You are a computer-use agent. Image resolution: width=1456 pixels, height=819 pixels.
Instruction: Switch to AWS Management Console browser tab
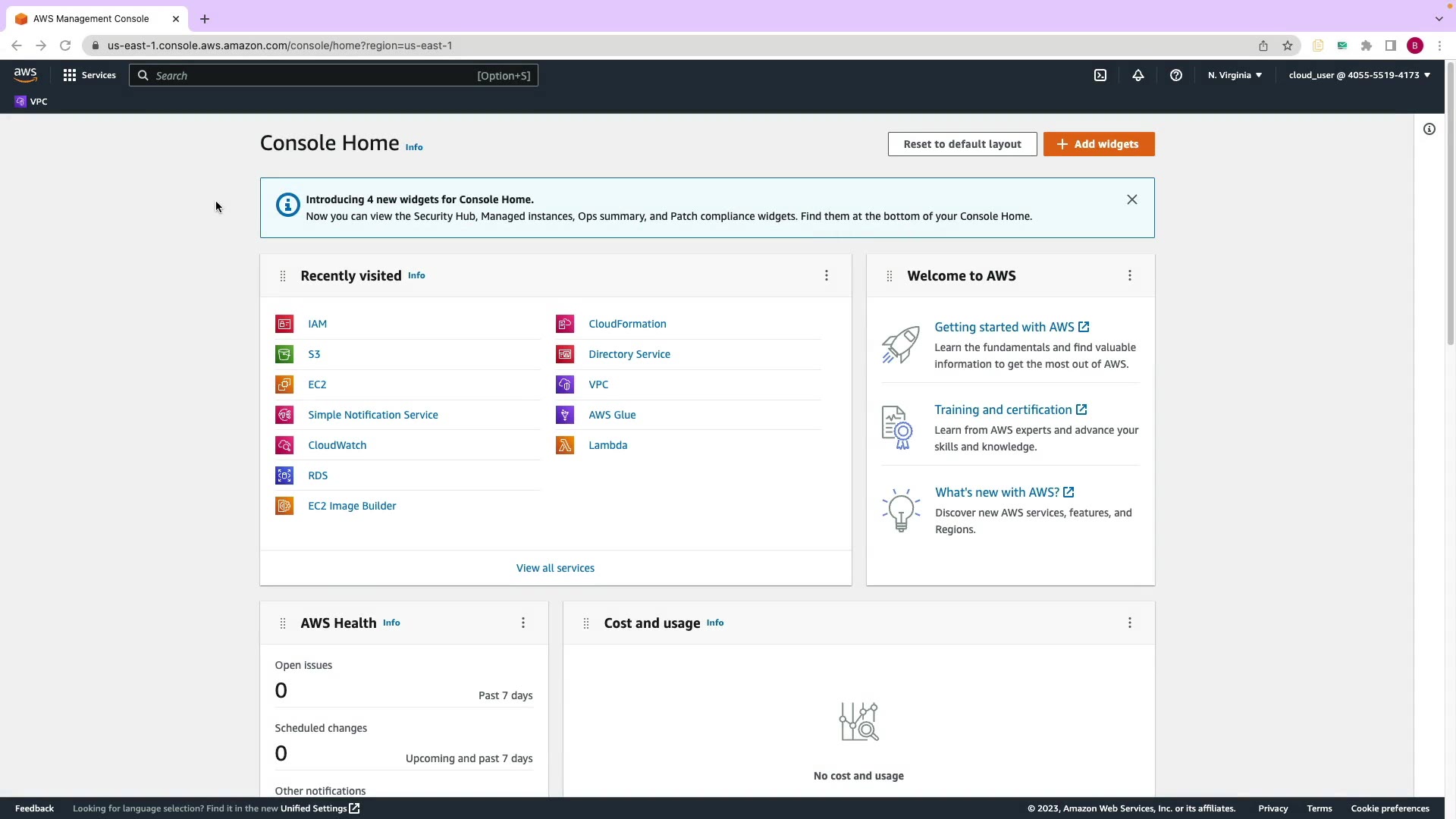pos(91,19)
